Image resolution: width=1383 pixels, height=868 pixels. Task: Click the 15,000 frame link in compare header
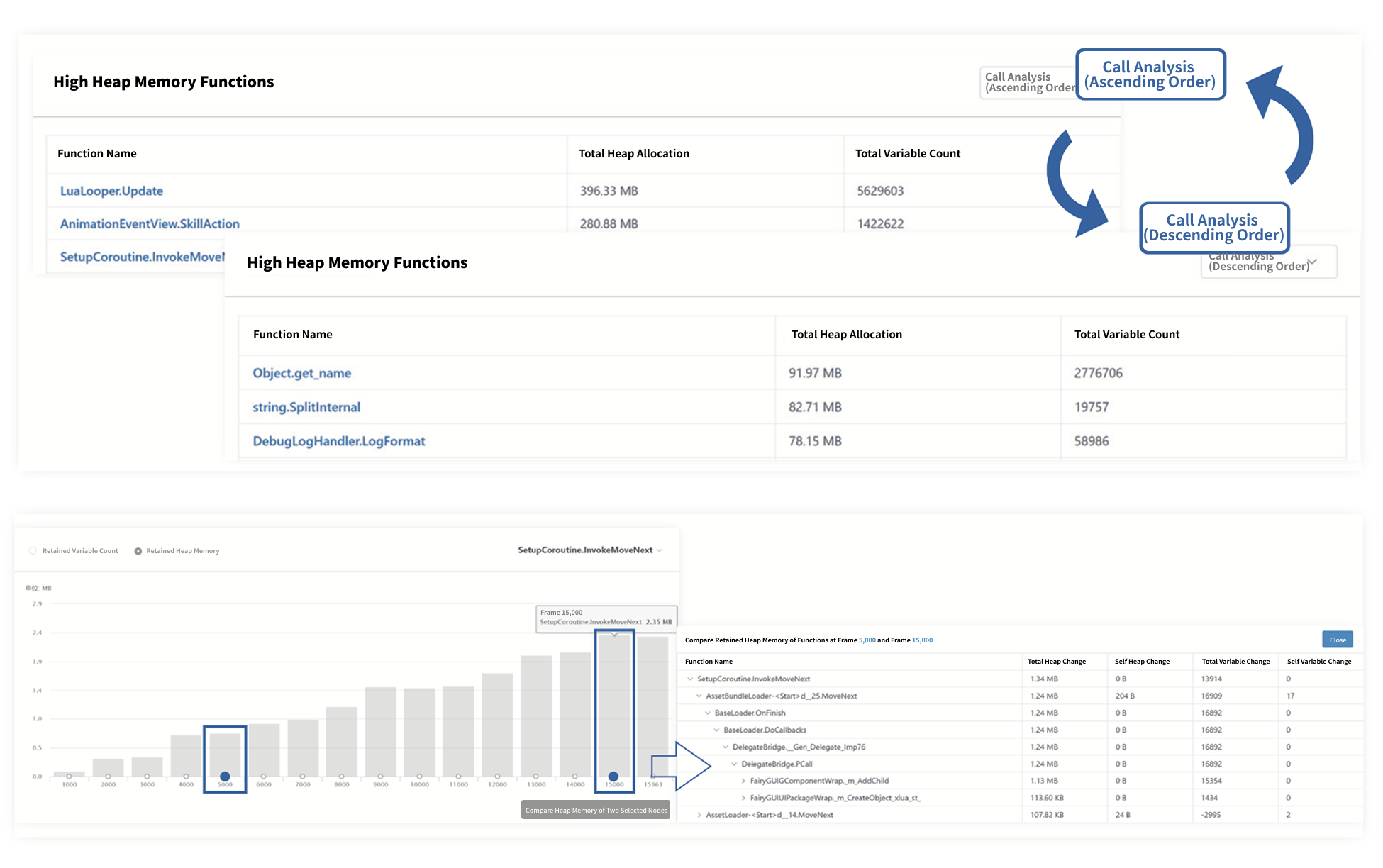tap(922, 640)
